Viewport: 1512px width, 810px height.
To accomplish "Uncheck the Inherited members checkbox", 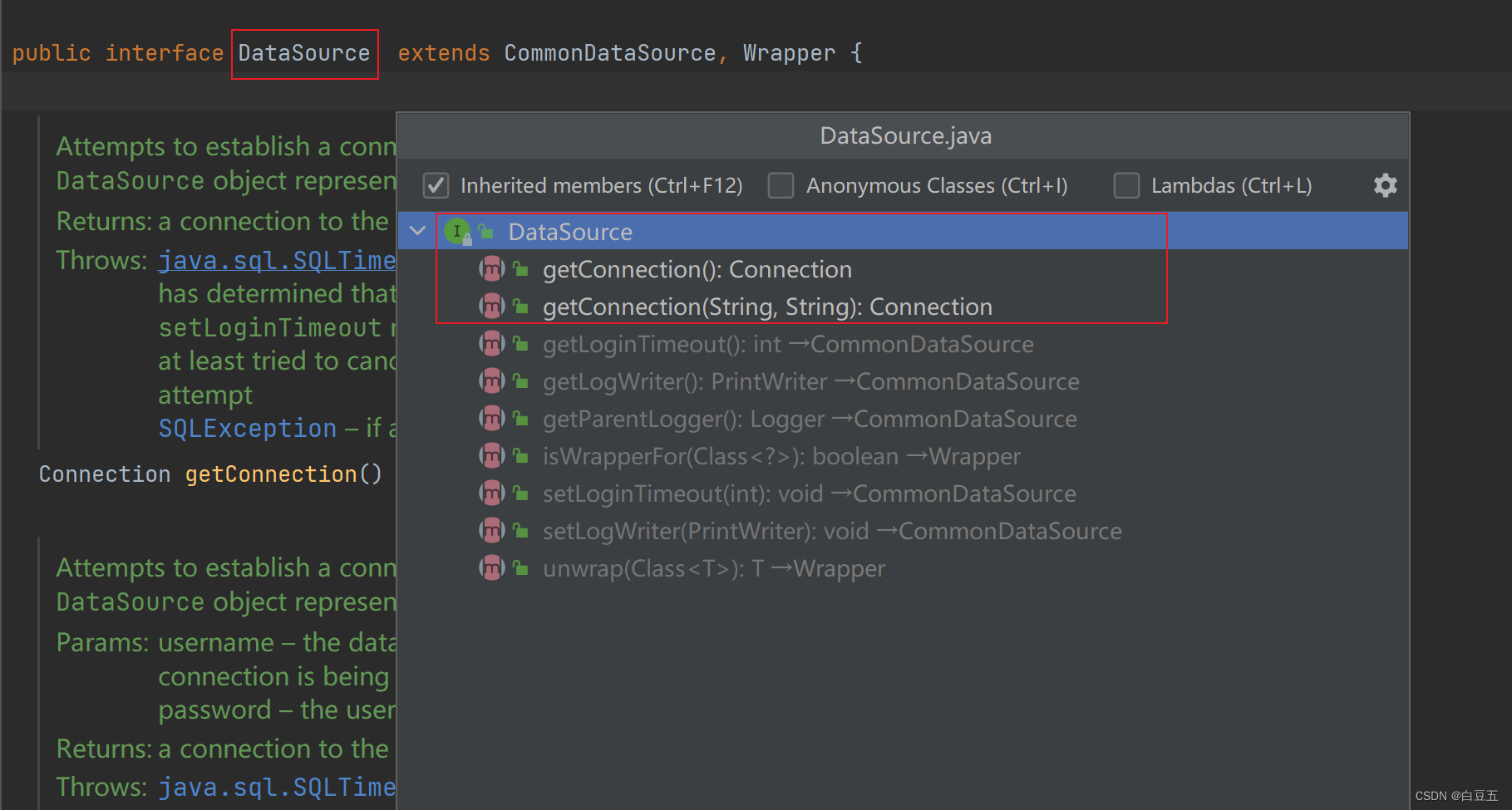I will pyautogui.click(x=436, y=185).
